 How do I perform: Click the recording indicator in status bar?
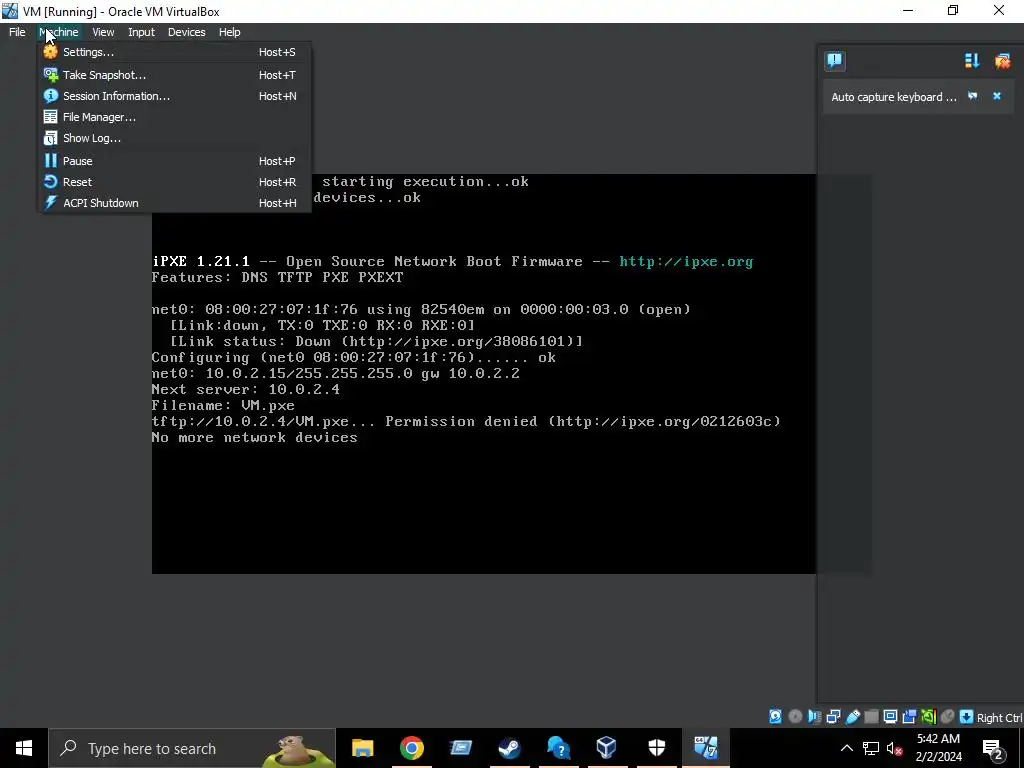pyautogui.click(x=909, y=716)
